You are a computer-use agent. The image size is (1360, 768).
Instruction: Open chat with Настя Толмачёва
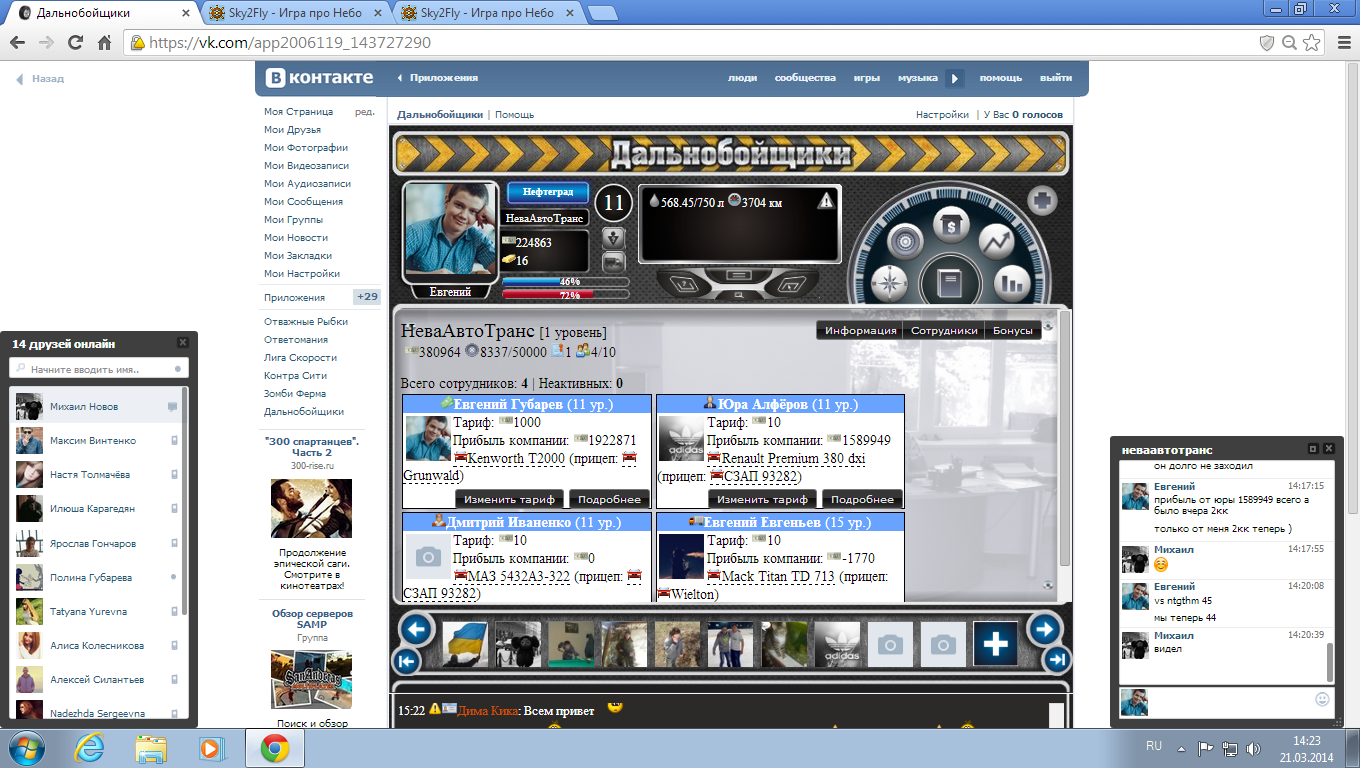click(98, 474)
